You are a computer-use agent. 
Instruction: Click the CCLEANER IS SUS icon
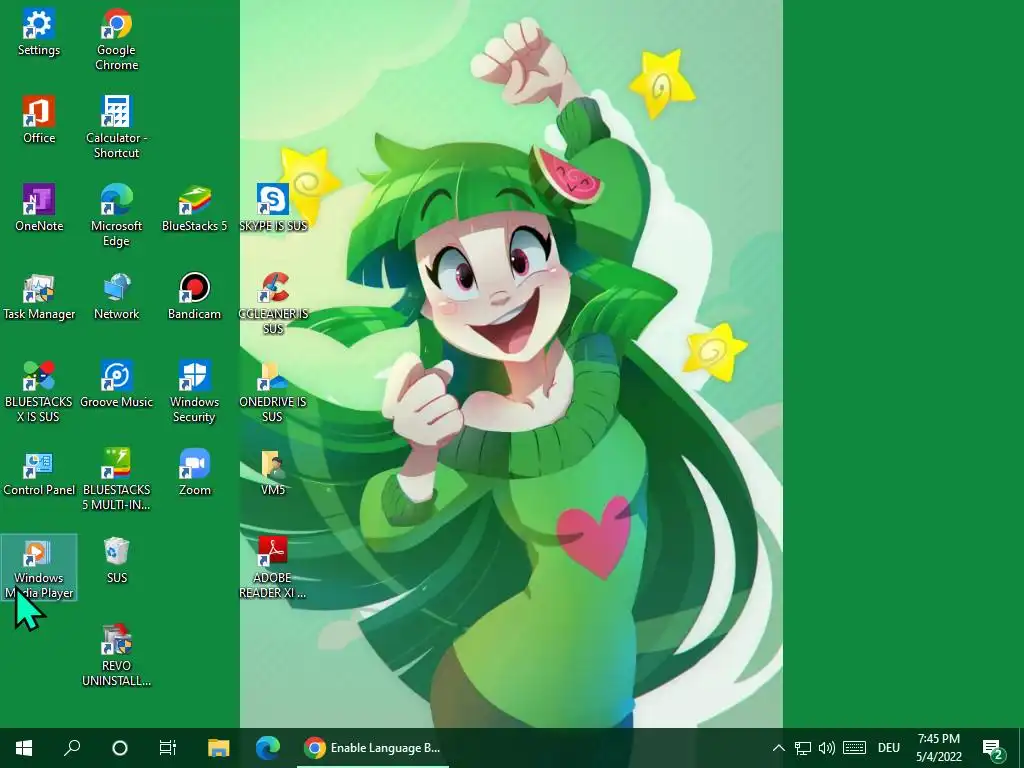click(272, 304)
